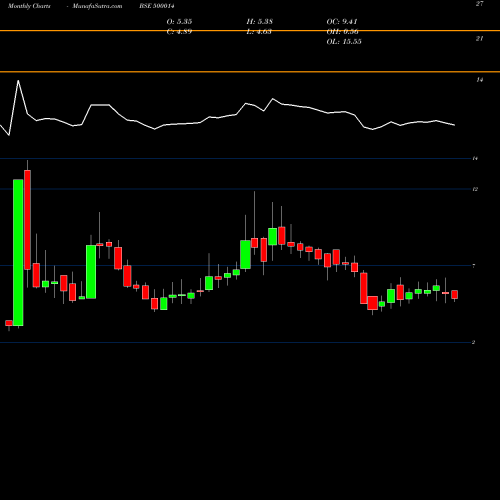Click the last red candlestick on the right

point(455,294)
